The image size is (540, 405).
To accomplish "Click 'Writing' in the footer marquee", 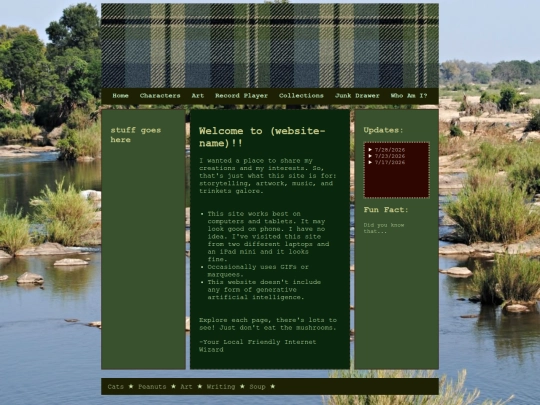I will click(x=221, y=387).
